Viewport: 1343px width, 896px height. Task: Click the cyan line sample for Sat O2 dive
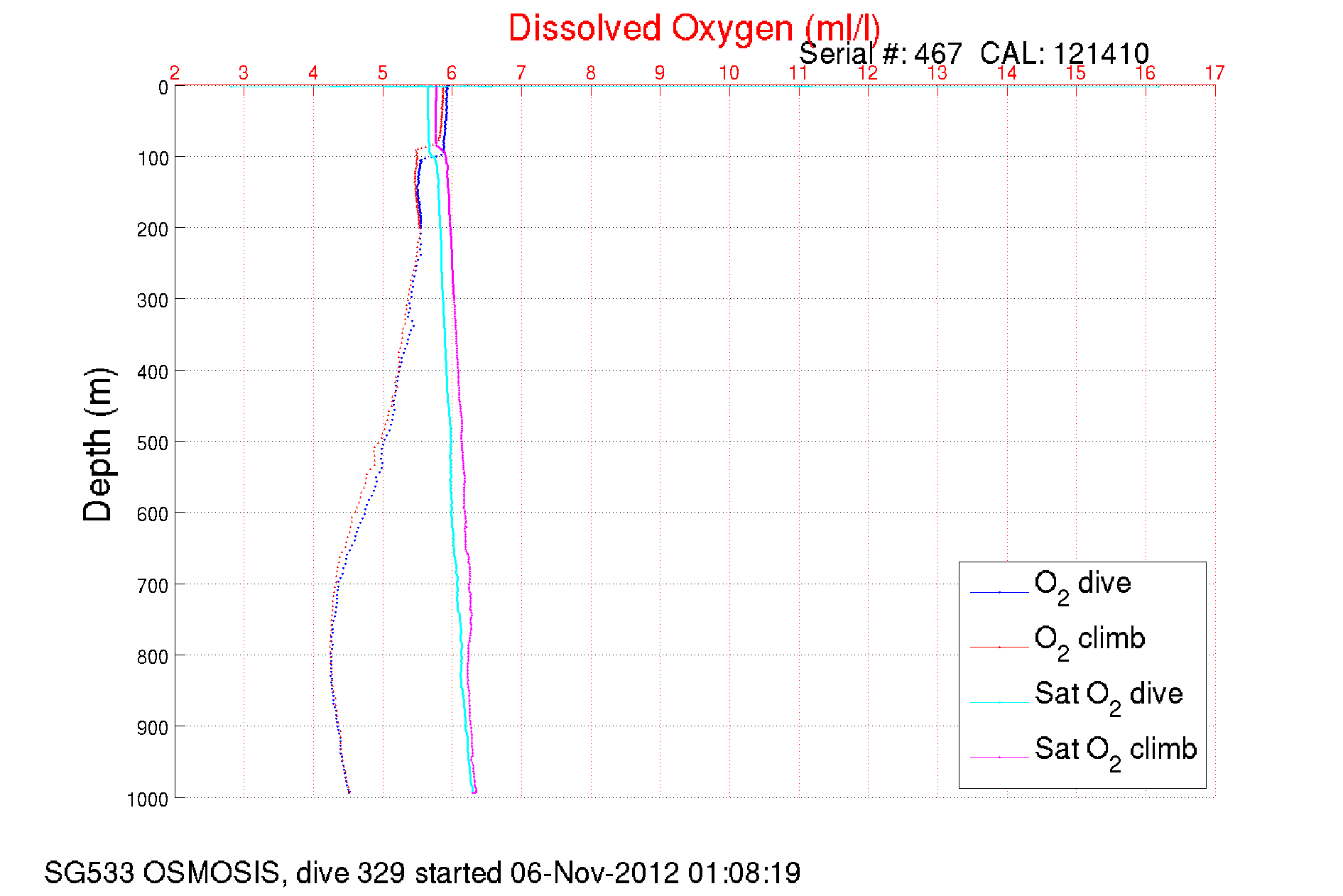pyautogui.click(x=999, y=702)
